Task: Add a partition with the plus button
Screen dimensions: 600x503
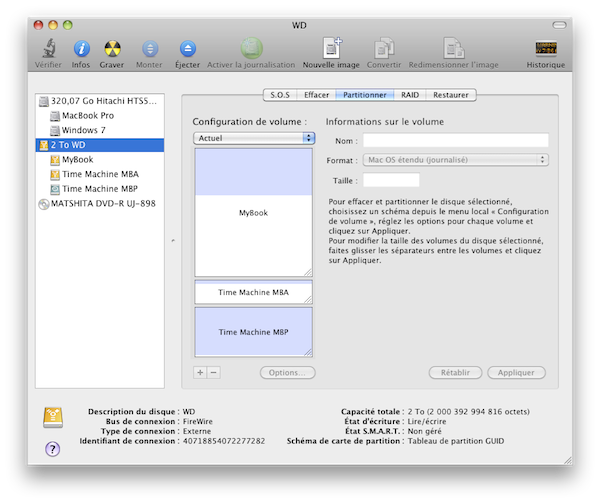Action: 200,372
